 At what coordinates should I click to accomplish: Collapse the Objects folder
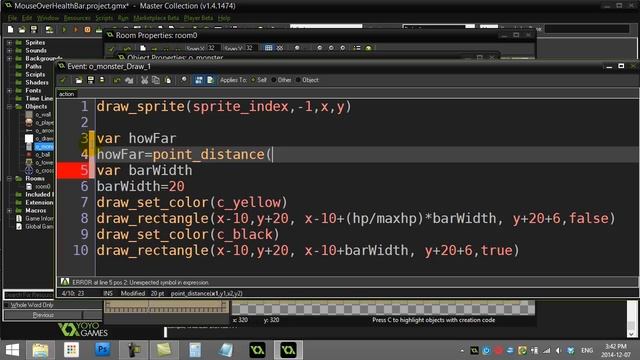tap(9, 107)
